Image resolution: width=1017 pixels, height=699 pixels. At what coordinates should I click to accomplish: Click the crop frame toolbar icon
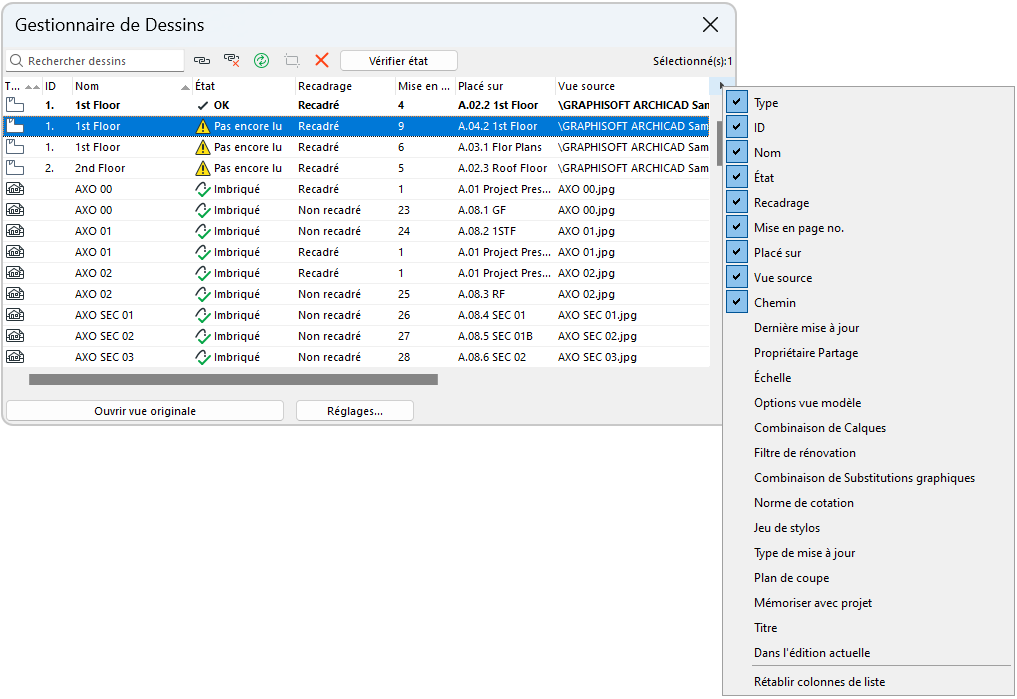coord(292,61)
